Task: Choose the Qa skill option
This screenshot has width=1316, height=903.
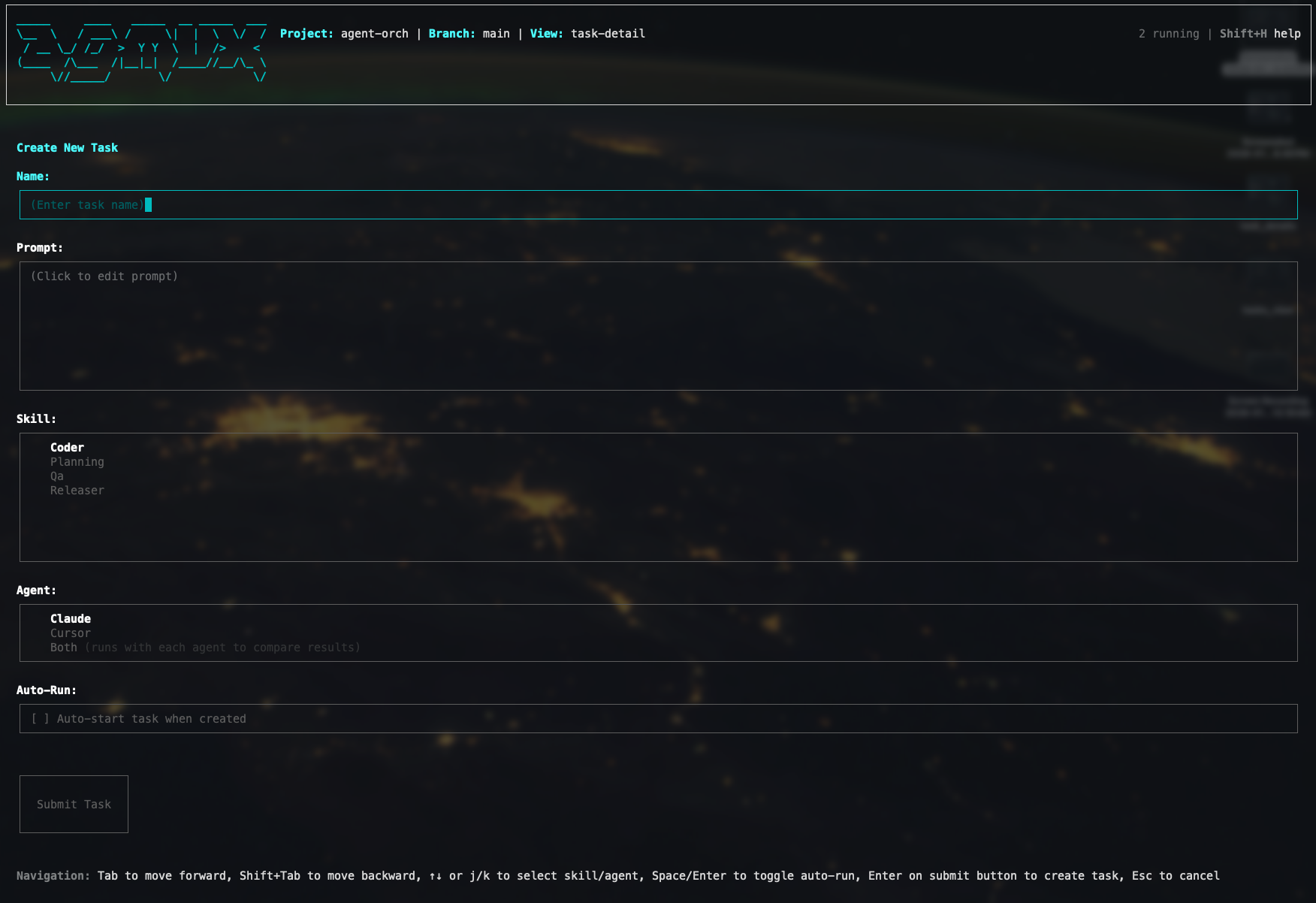Action: (57, 476)
